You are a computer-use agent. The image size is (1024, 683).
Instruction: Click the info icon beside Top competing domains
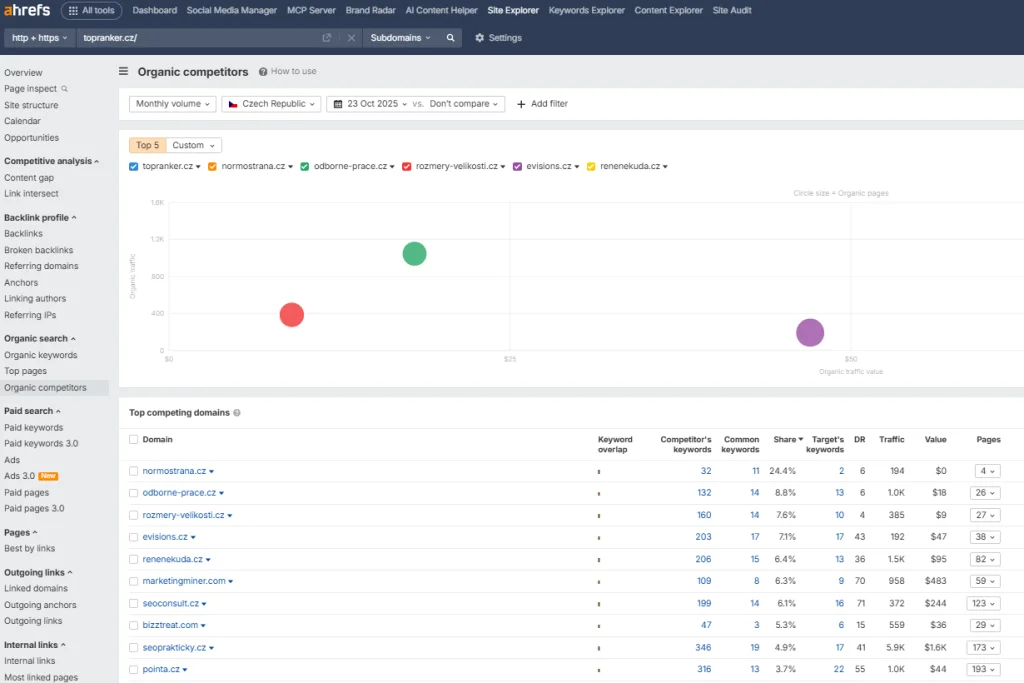237,413
